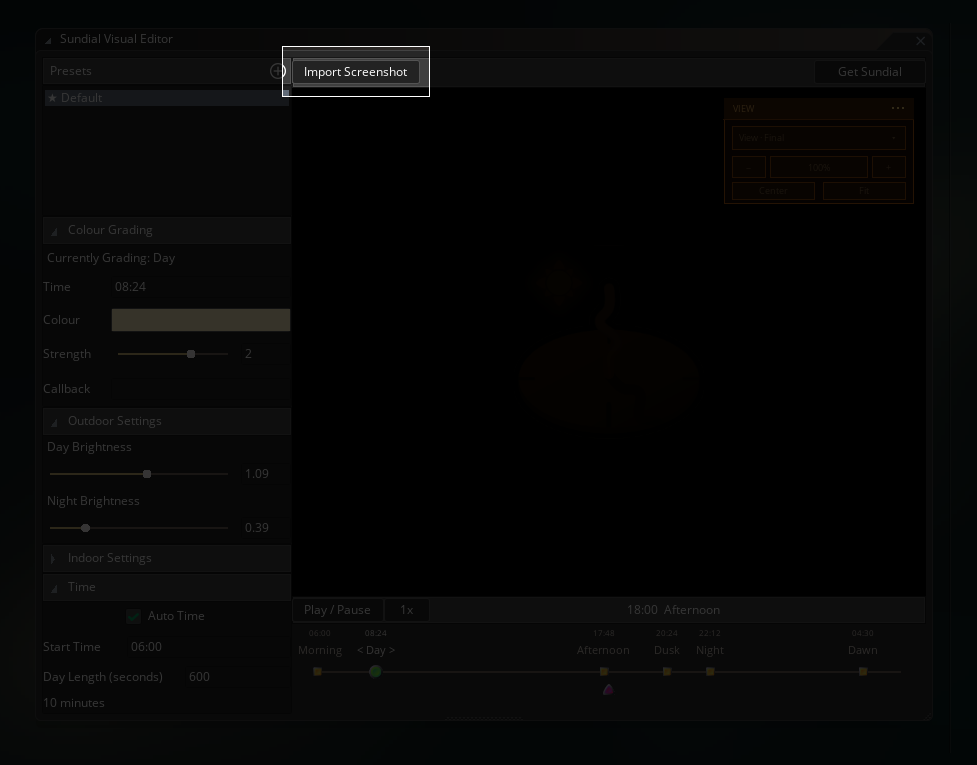Click the zoom out minus button
The width and height of the screenshot is (977, 765).
click(x=748, y=167)
